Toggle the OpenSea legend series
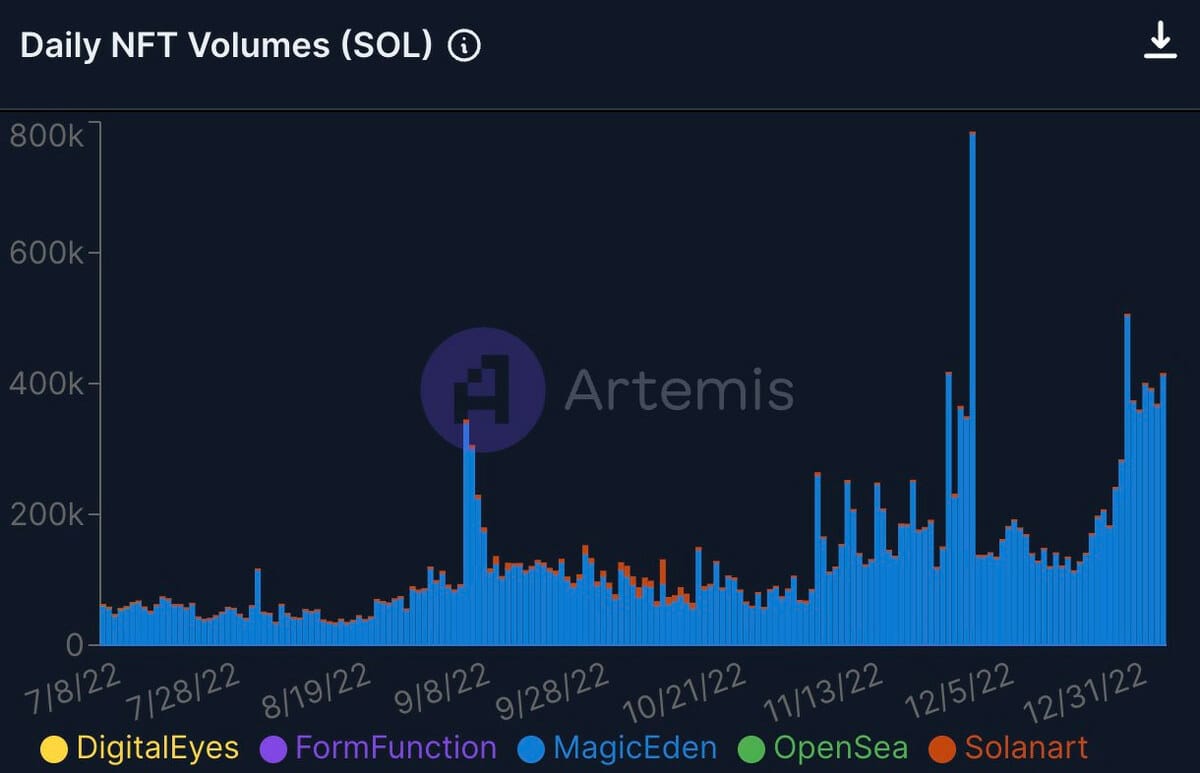The image size is (1200, 773). click(822, 748)
